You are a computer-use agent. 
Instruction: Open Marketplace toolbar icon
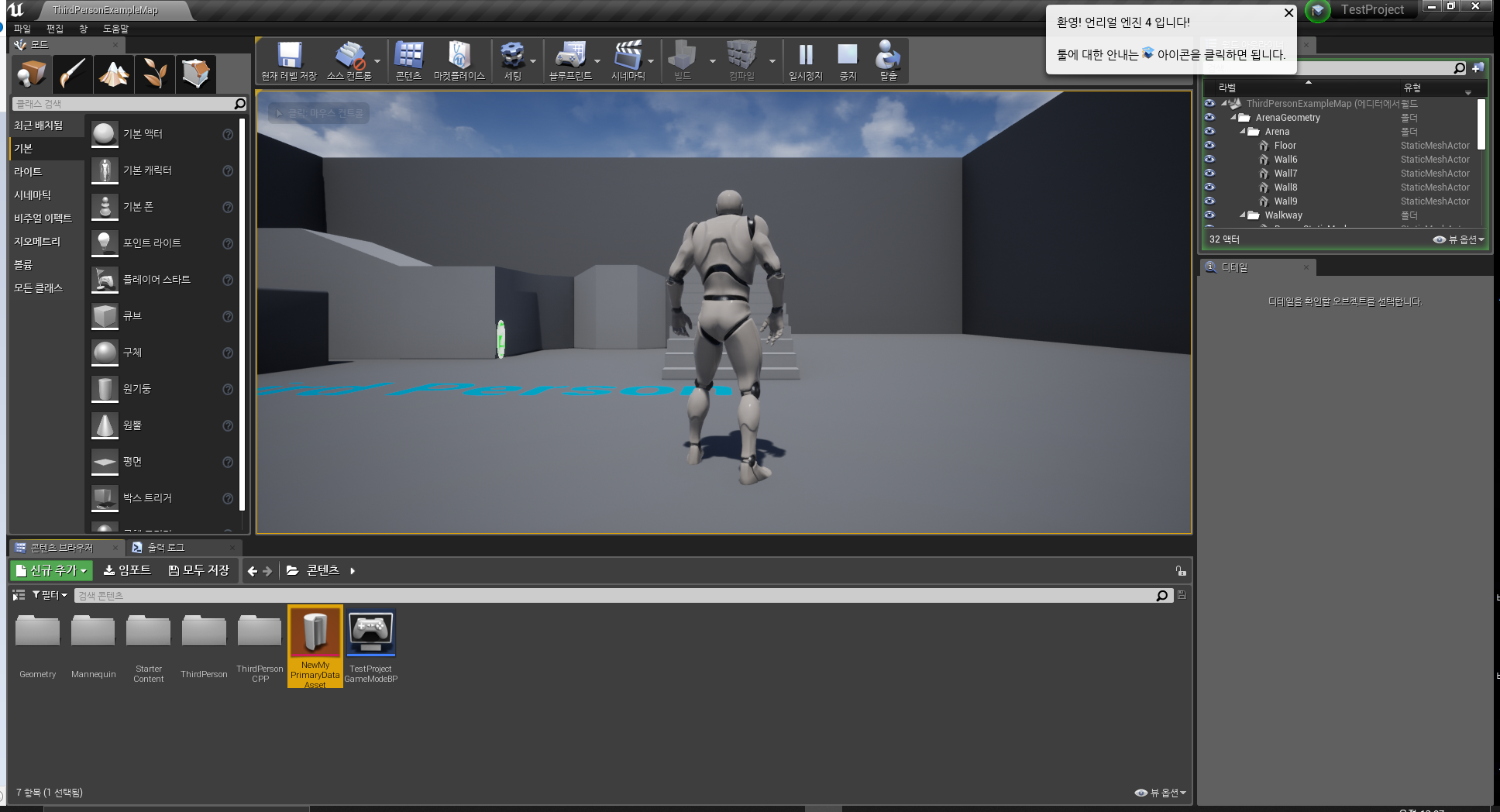pos(459,60)
